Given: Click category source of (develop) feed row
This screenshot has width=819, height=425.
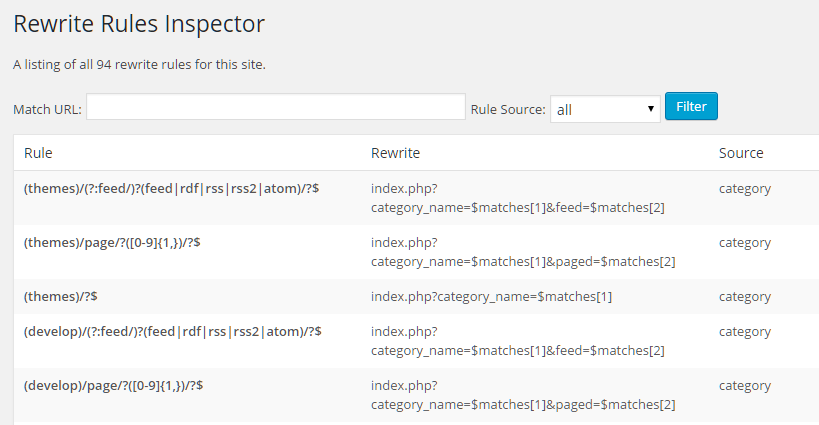Looking at the screenshot, I should 744,332.
